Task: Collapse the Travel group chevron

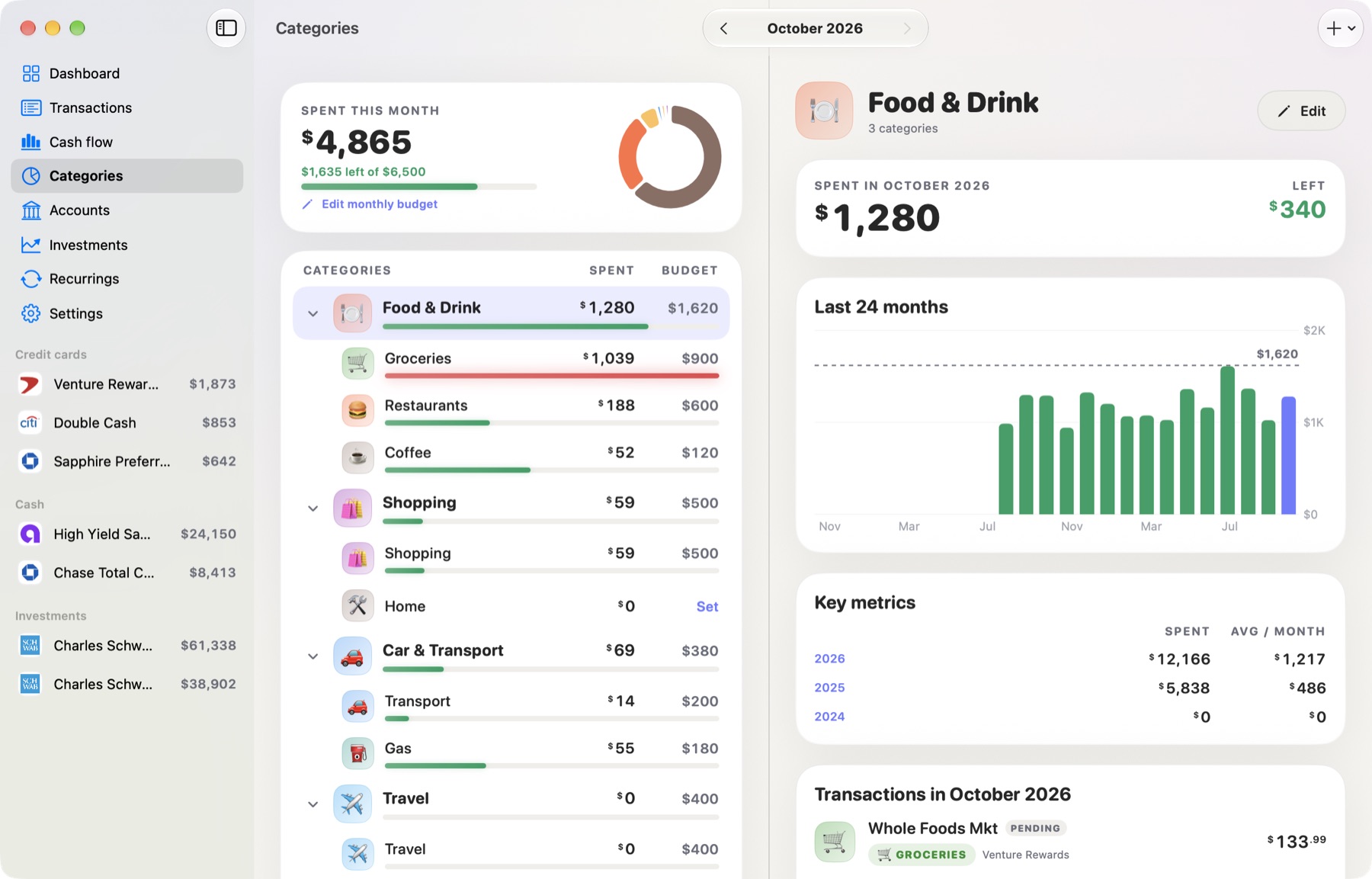Action: [x=313, y=804]
